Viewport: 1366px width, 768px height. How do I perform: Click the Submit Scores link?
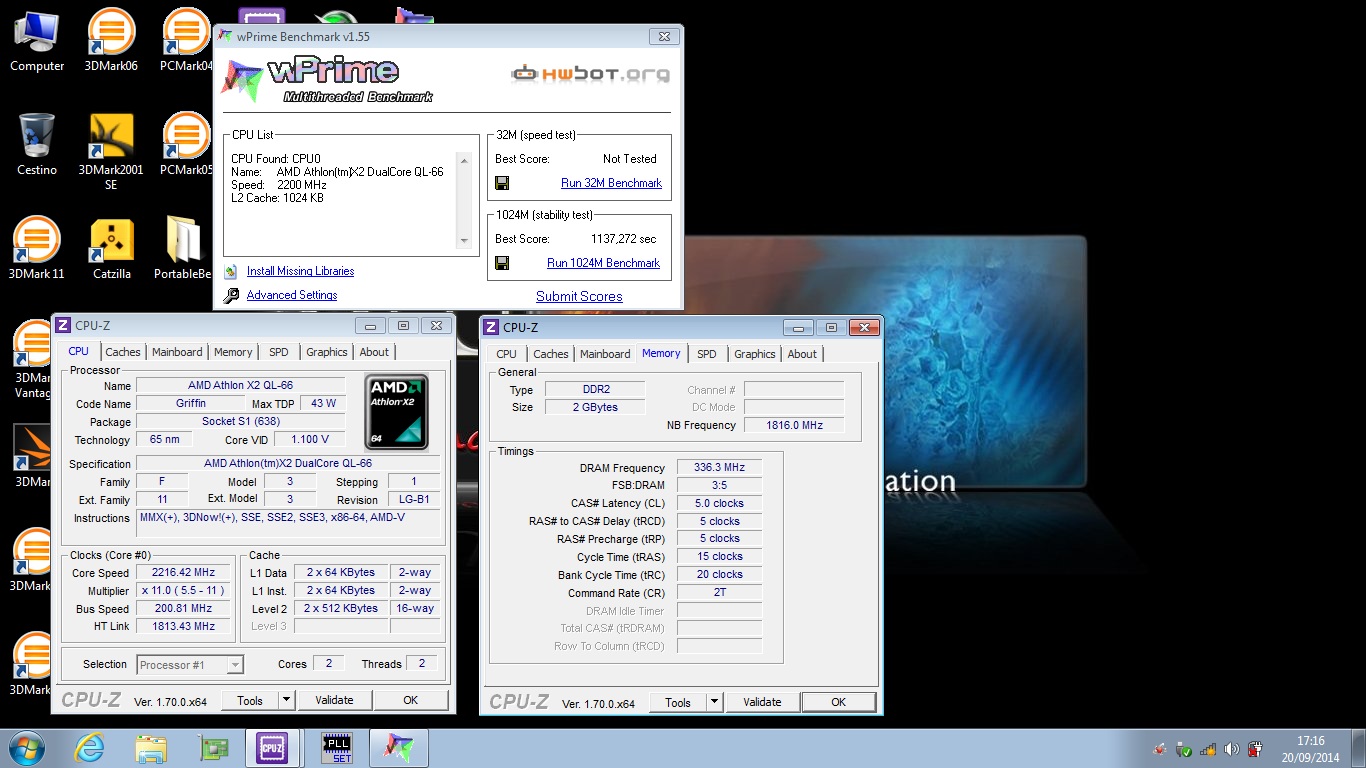pos(579,296)
